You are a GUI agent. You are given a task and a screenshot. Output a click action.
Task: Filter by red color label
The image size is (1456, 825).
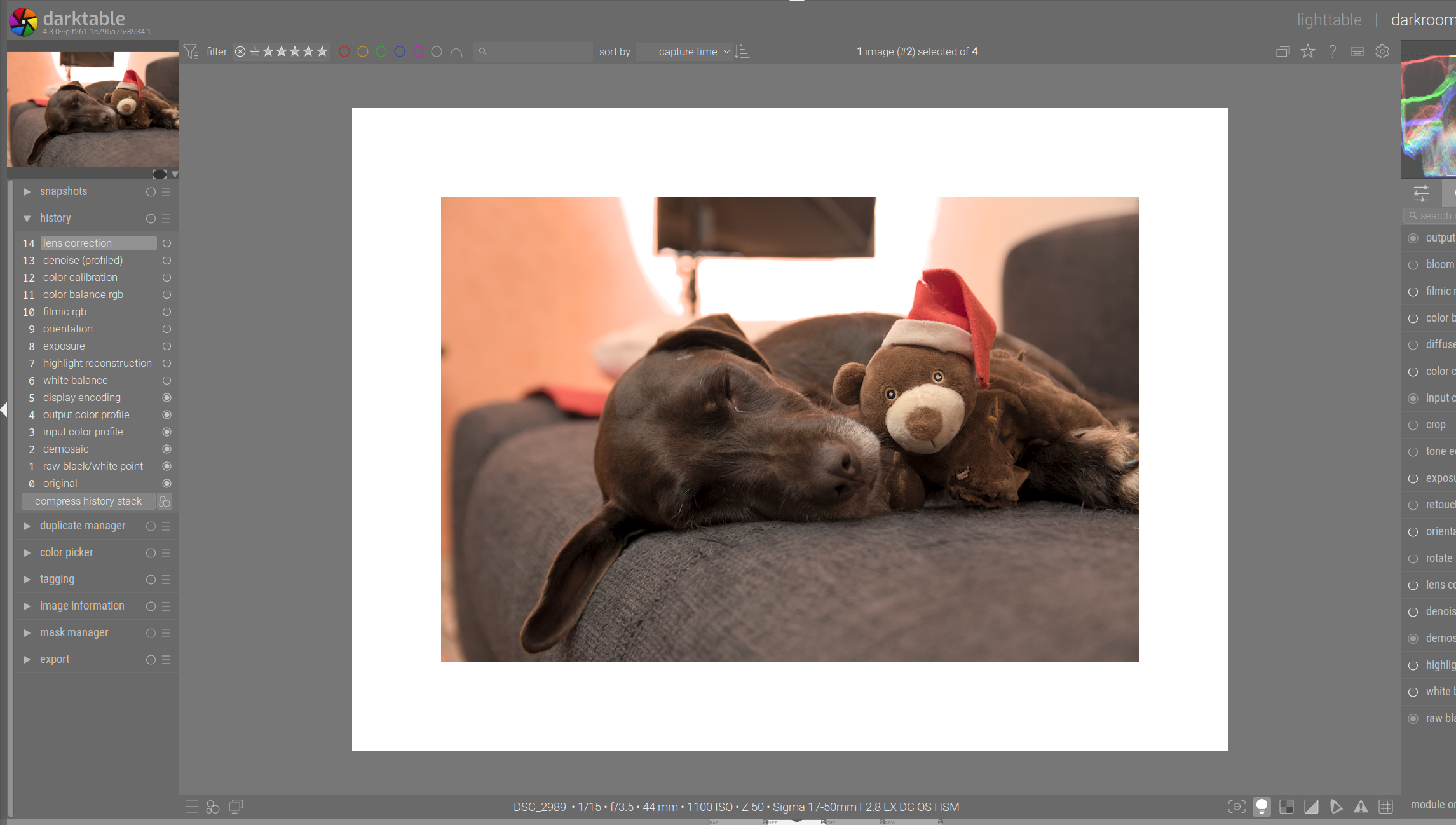tap(344, 51)
